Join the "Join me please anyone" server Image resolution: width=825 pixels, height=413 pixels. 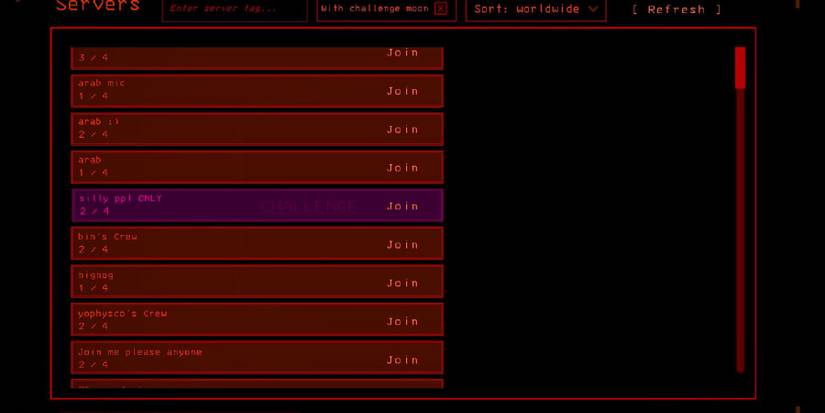(x=402, y=360)
